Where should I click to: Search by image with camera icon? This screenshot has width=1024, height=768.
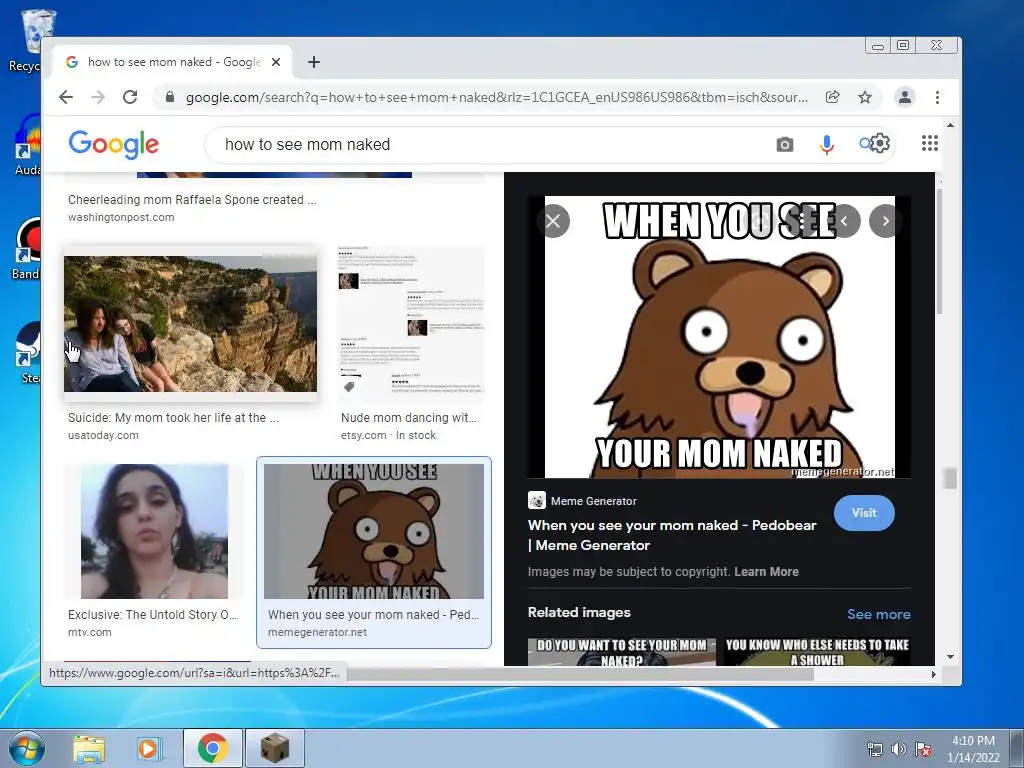[x=785, y=144]
